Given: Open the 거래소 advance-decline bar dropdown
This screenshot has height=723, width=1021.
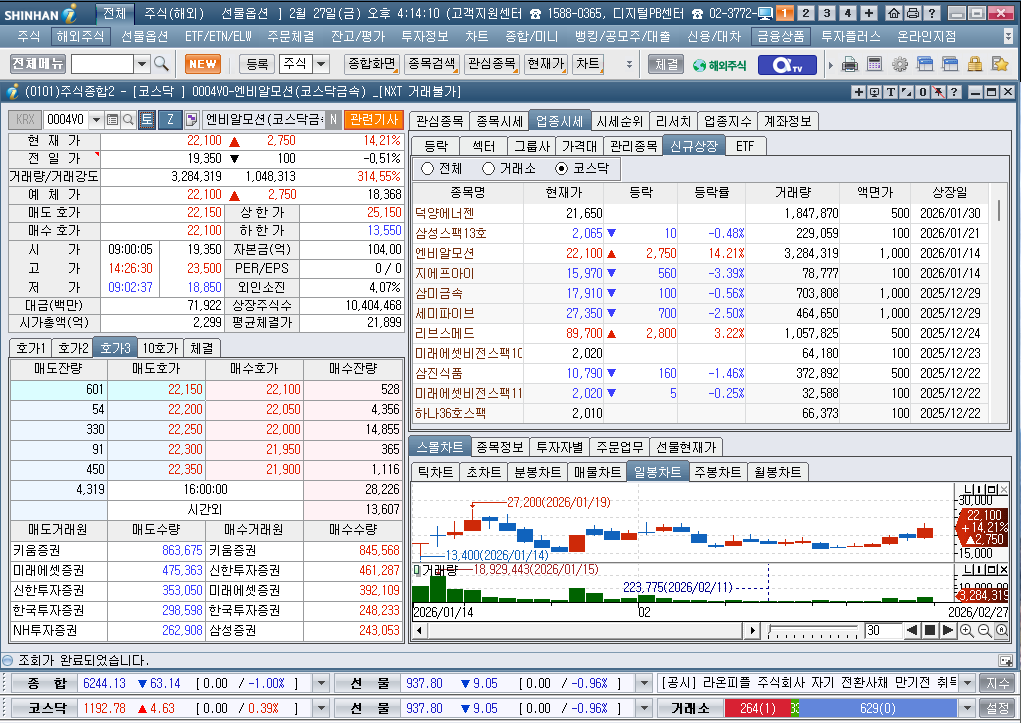Looking at the screenshot, I should [967, 708].
